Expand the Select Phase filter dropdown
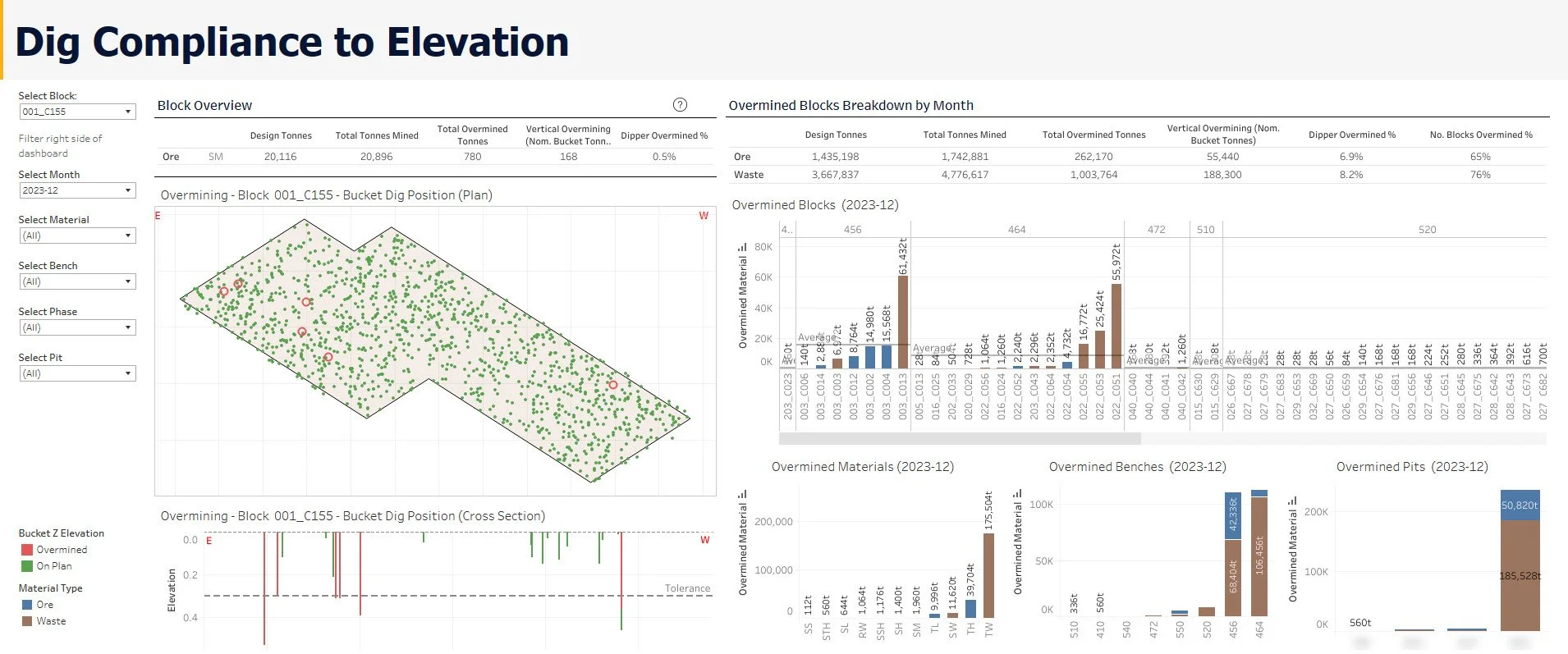 (77, 327)
